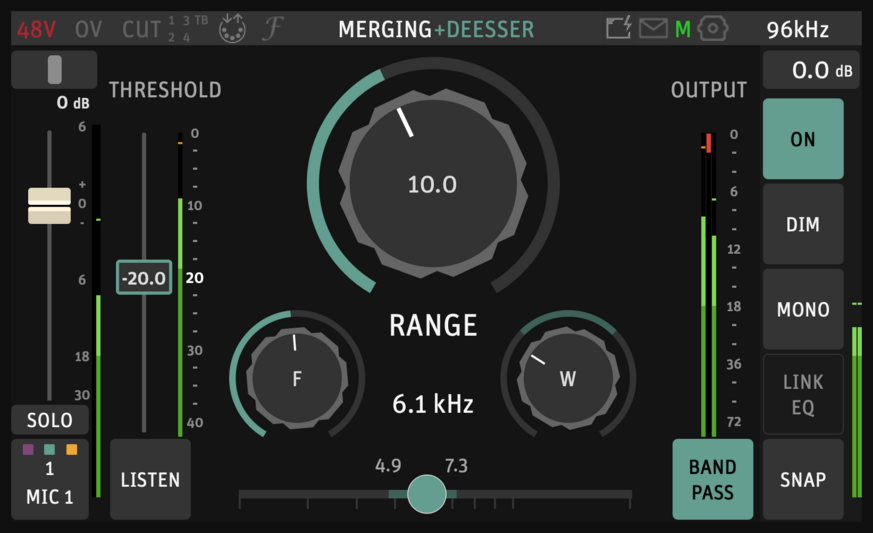Screen dimensions: 873x533
Task: Click the script F function icon
Action: 272,28
